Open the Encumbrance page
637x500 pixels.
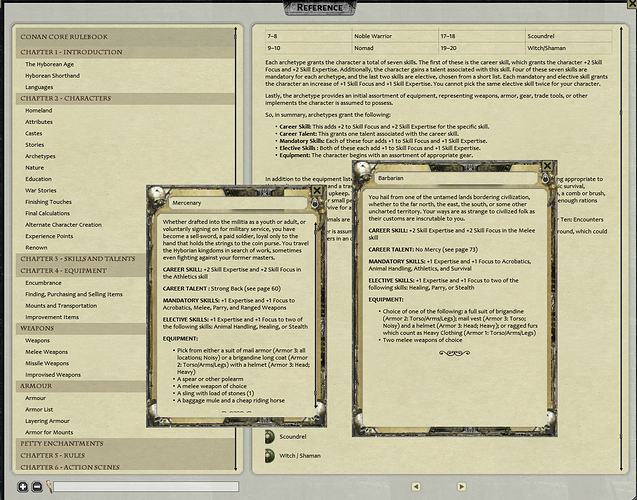[43, 283]
